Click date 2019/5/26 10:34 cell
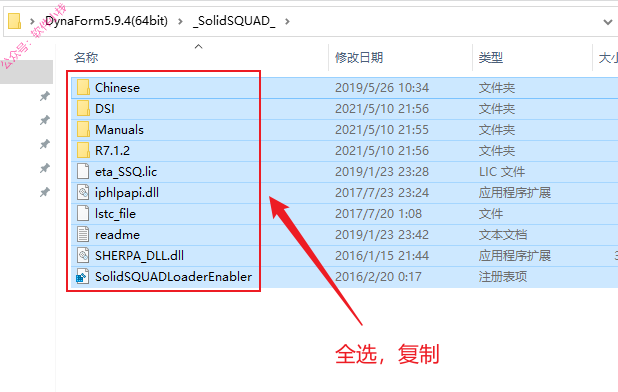The width and height of the screenshot is (618, 392). [382, 87]
